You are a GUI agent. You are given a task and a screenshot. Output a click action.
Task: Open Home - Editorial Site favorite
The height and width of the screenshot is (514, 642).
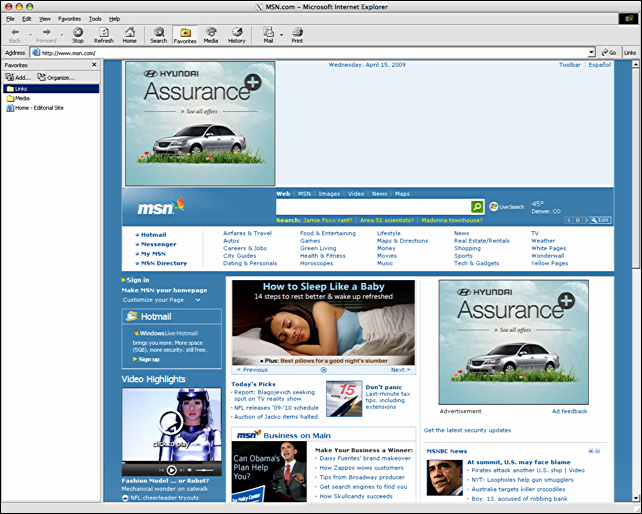[35, 108]
